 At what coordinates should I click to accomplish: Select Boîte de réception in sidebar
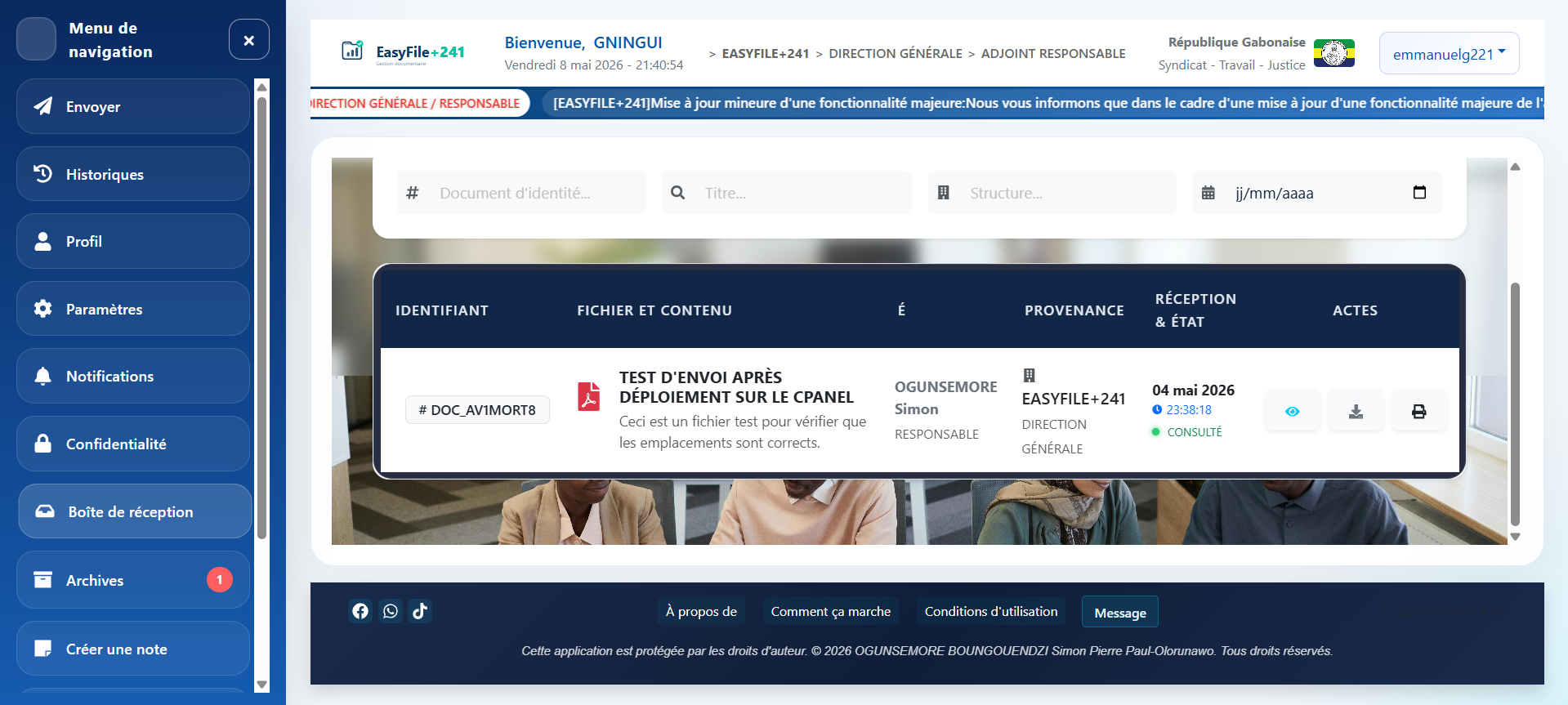[135, 511]
